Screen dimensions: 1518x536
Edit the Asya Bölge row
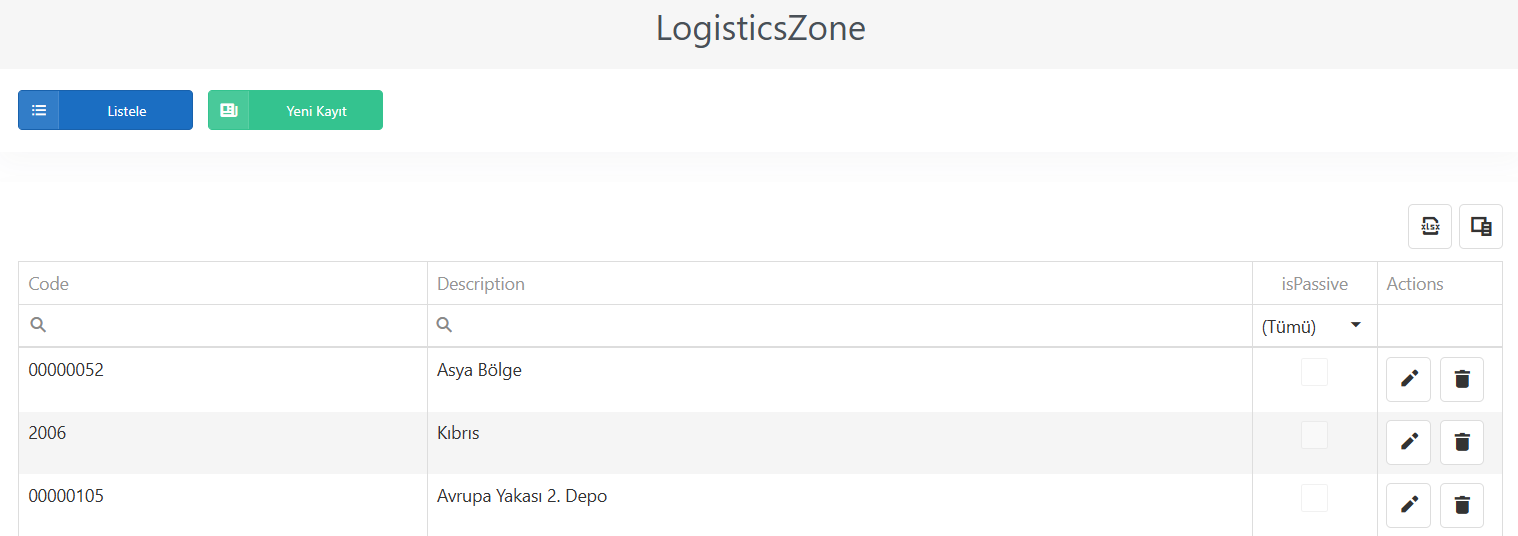pyautogui.click(x=1409, y=379)
